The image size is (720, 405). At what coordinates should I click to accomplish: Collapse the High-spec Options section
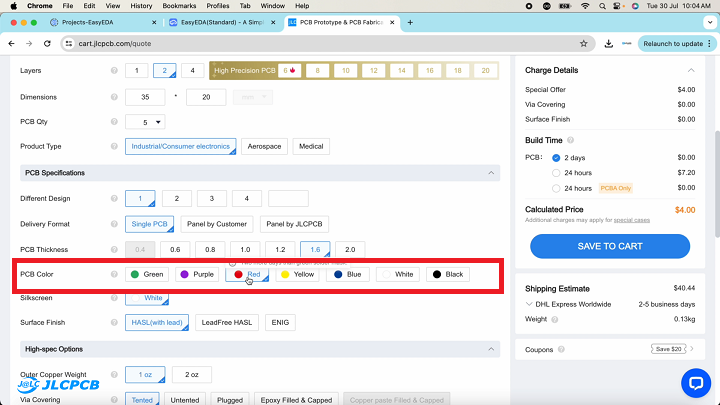tap(491, 349)
